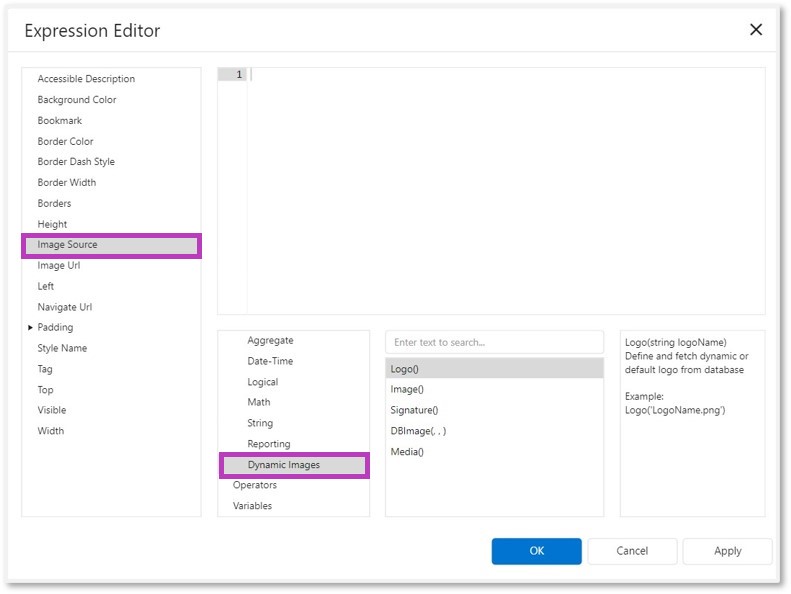Select the Operators category

[x=255, y=485]
